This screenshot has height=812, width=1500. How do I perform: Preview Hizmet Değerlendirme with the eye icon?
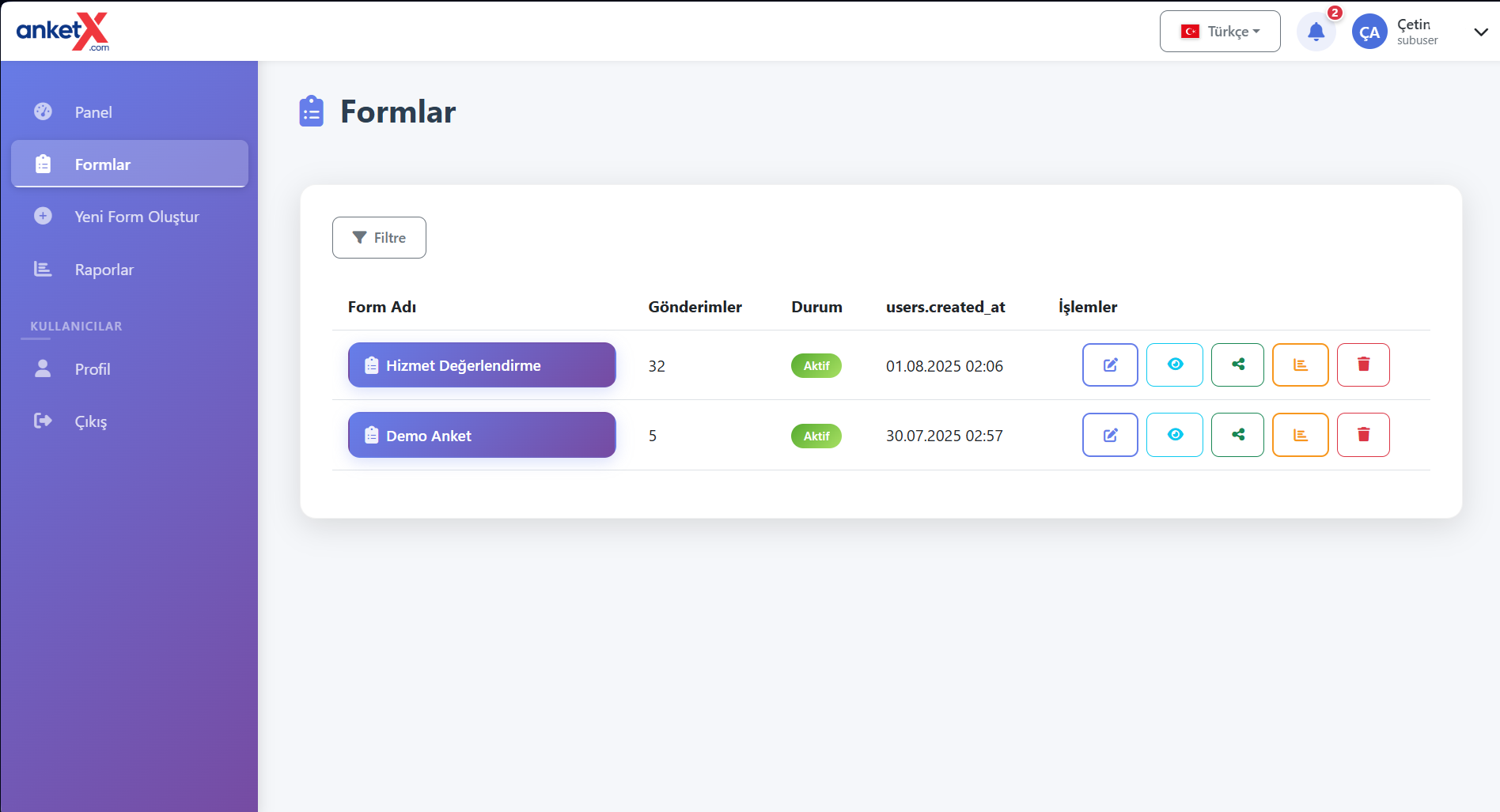[1175, 364]
